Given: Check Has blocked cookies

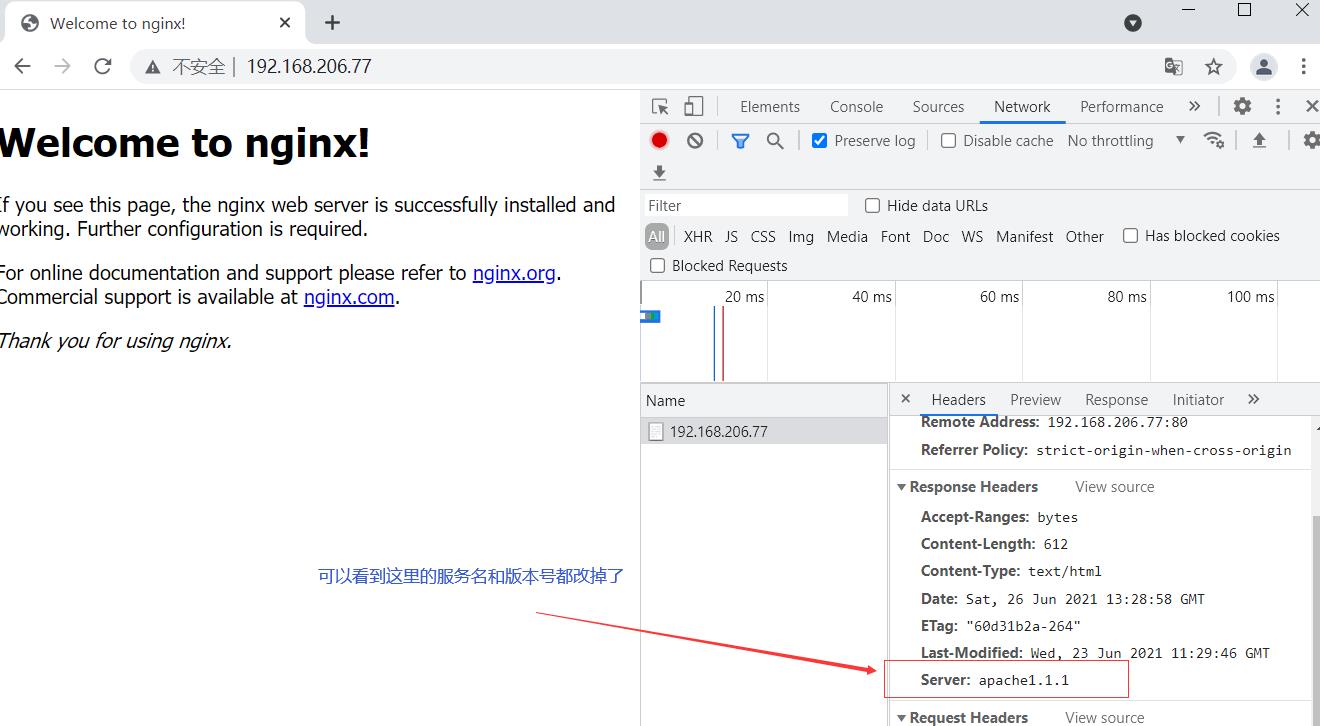Looking at the screenshot, I should coord(1130,236).
